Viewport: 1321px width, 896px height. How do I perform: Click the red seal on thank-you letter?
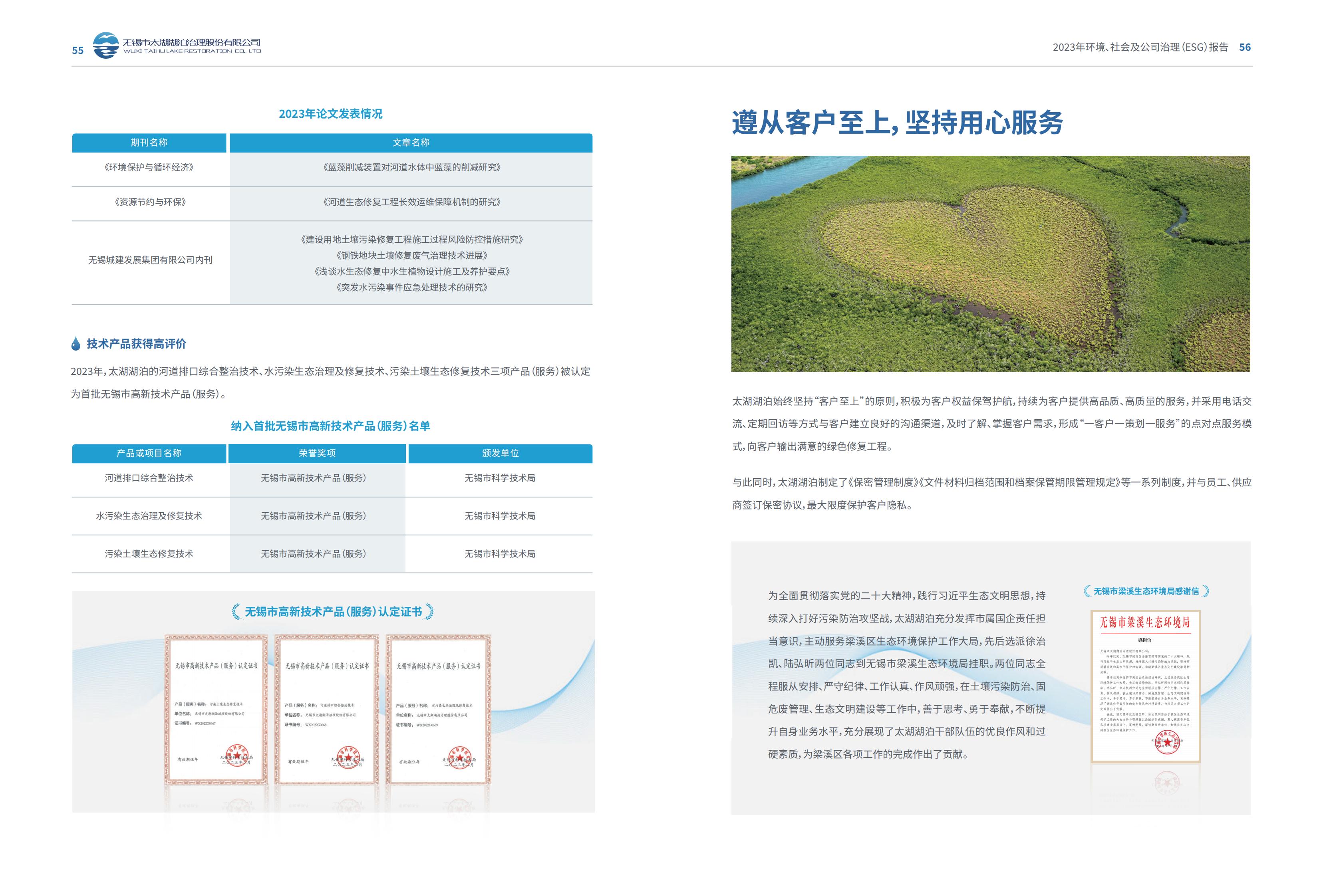pos(1167,741)
